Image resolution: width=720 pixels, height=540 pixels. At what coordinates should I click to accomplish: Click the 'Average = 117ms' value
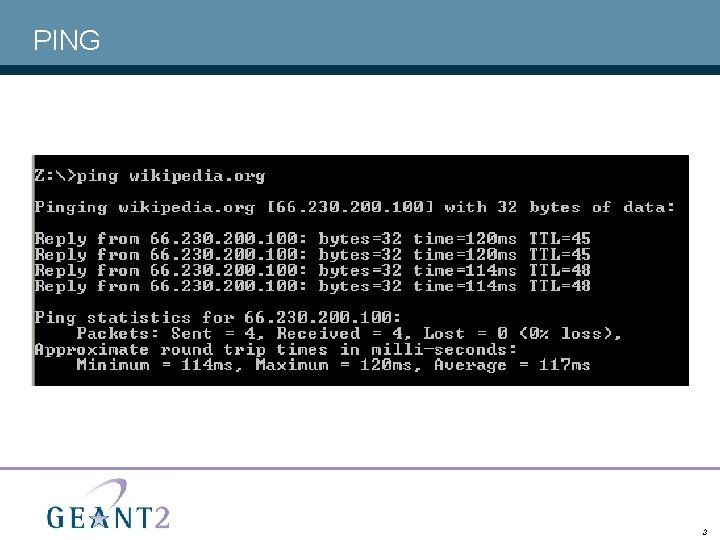[x=512, y=365]
